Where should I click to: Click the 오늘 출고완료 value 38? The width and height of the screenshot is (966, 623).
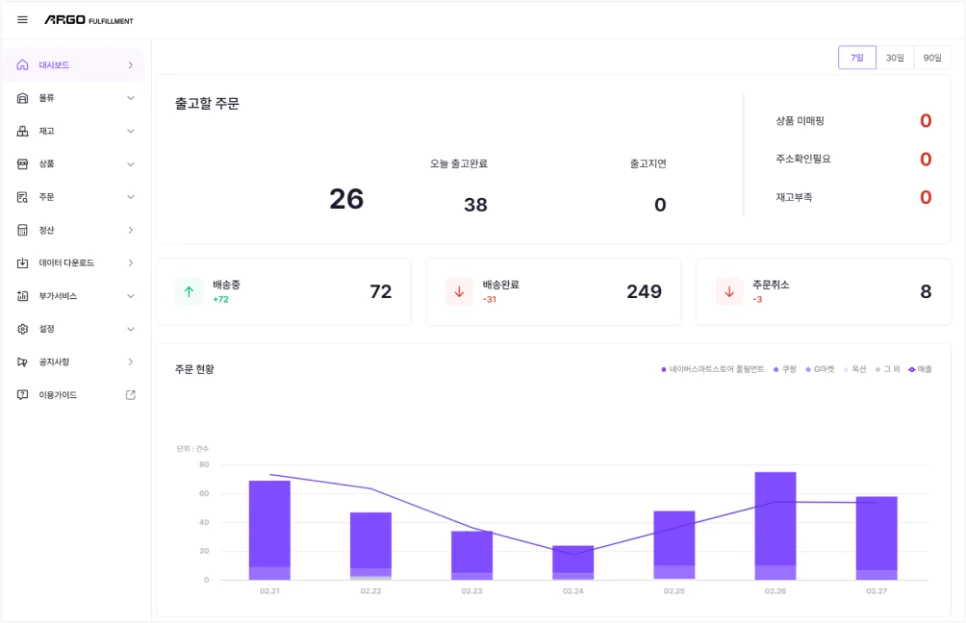click(x=476, y=205)
